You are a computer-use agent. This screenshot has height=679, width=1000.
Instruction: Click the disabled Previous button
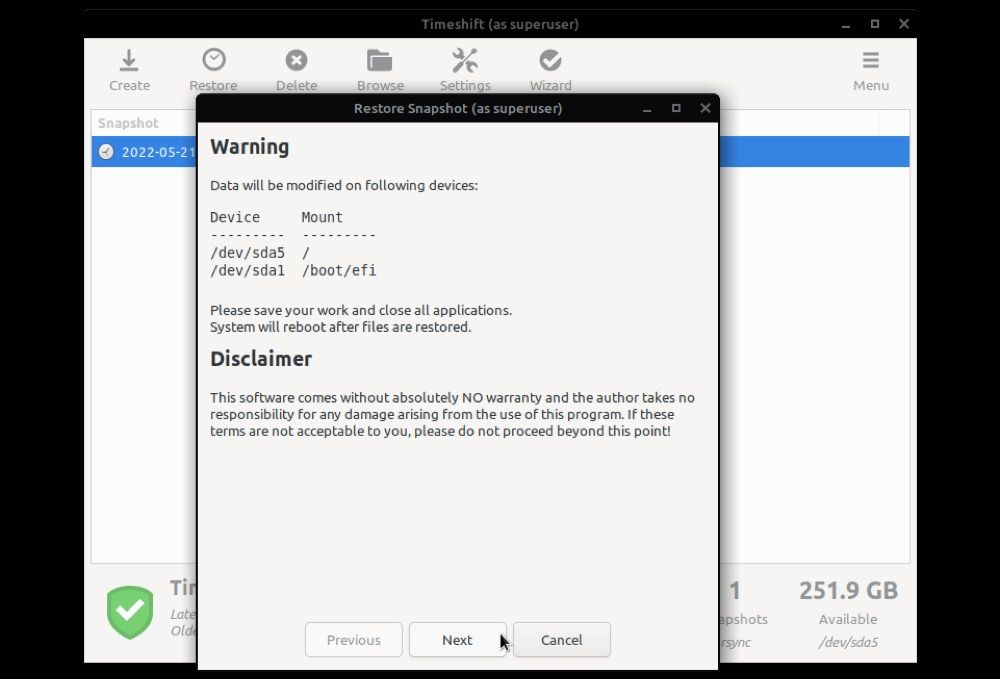point(354,639)
